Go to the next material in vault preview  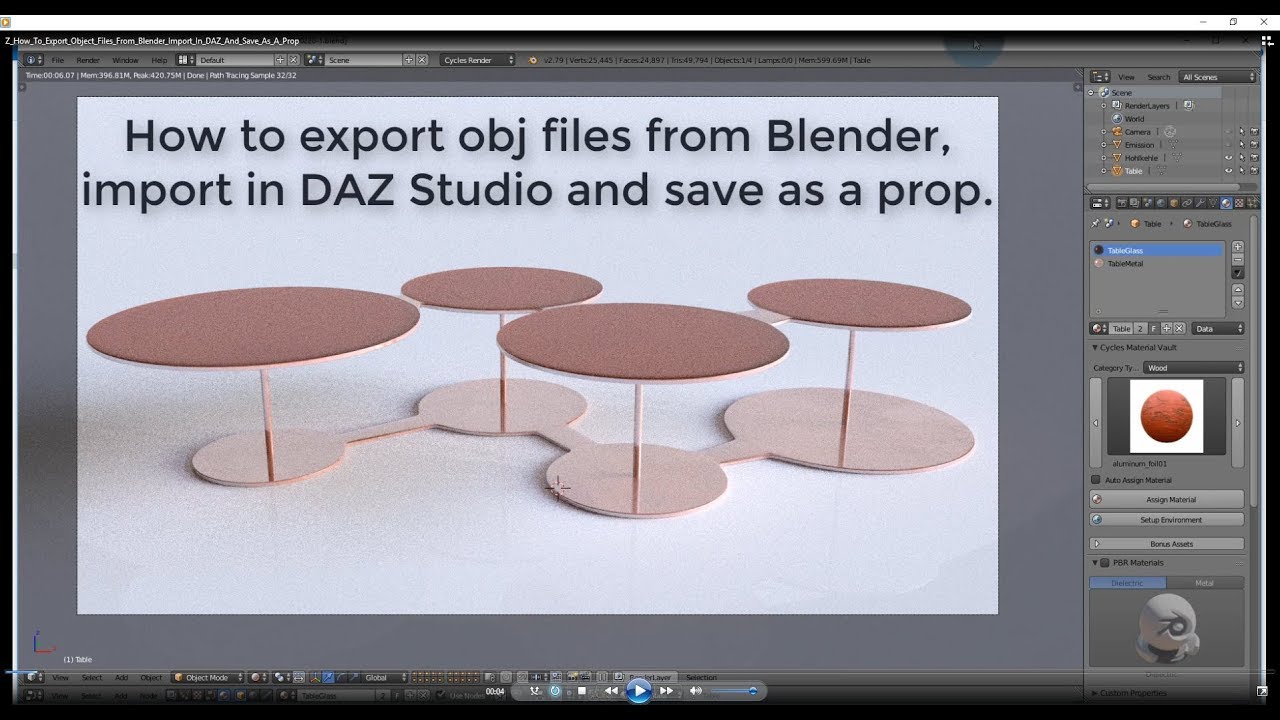coord(1238,423)
